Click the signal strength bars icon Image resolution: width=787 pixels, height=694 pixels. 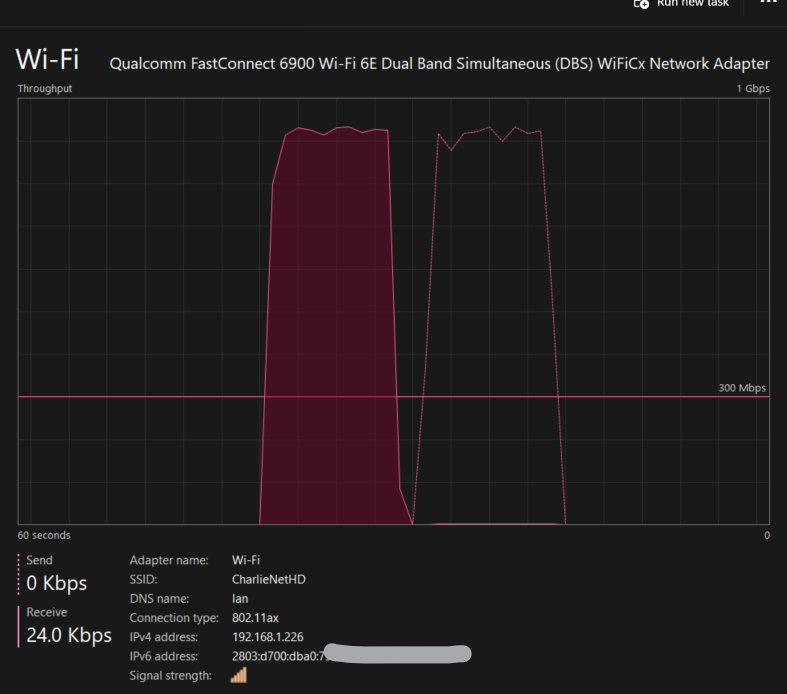point(238,676)
